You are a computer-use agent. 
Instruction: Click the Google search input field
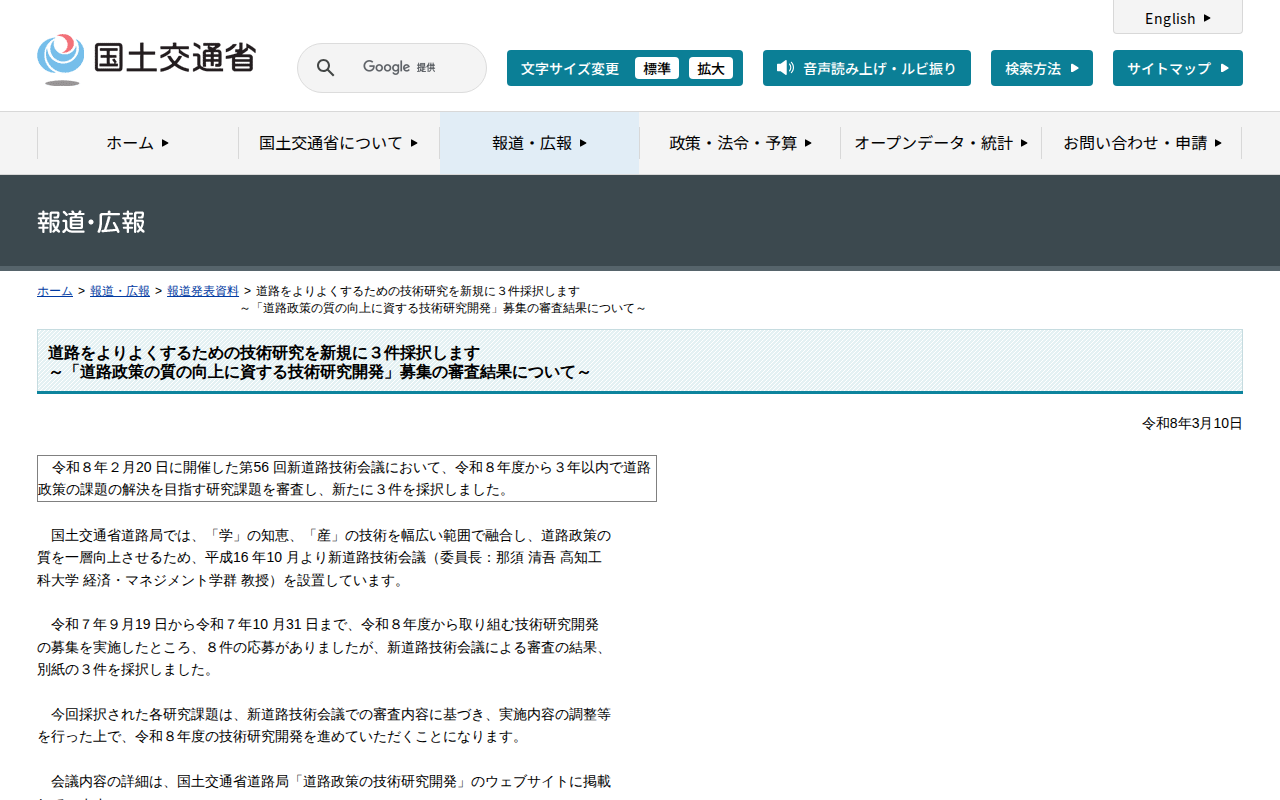click(410, 68)
